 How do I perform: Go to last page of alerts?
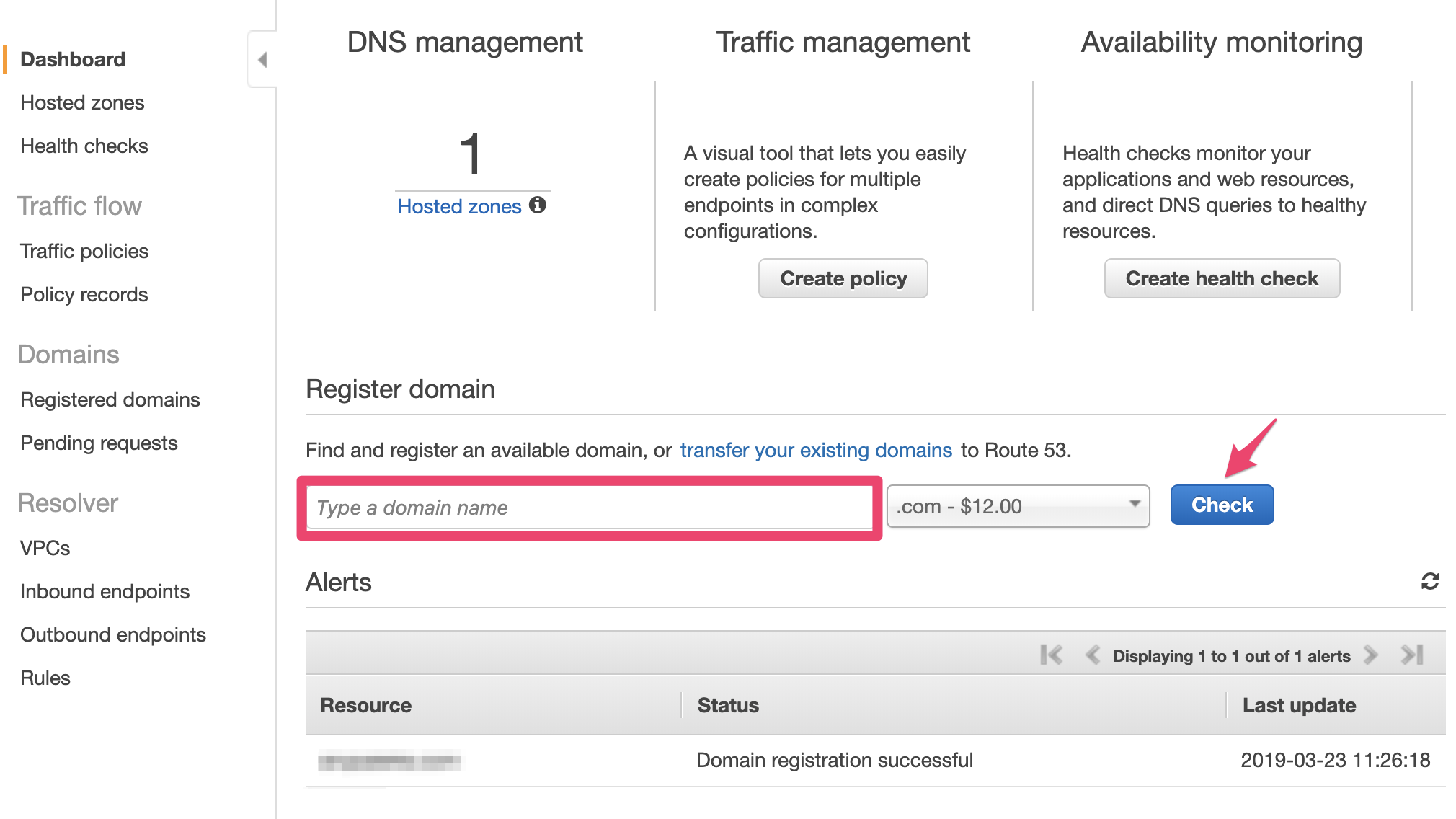1412,655
